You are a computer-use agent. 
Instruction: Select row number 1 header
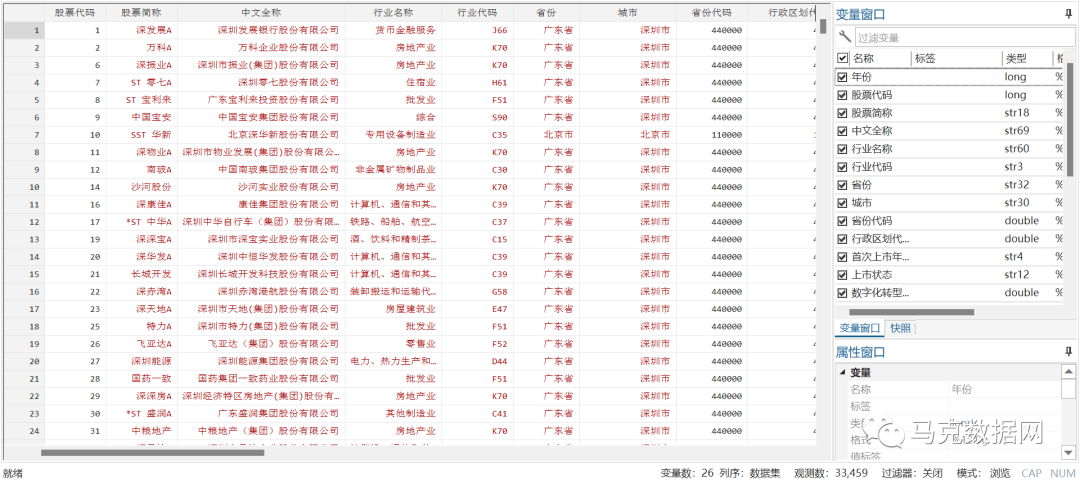(x=23, y=30)
